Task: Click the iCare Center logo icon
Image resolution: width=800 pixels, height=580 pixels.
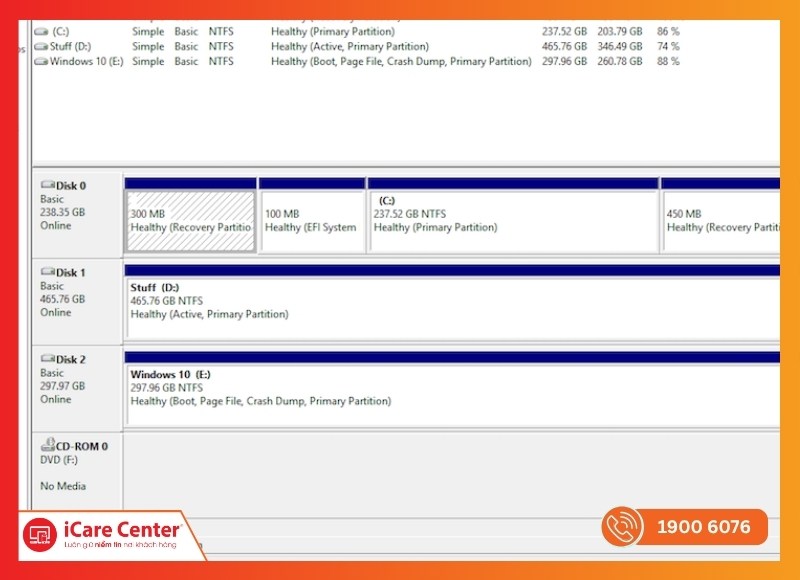Action: tap(40, 534)
